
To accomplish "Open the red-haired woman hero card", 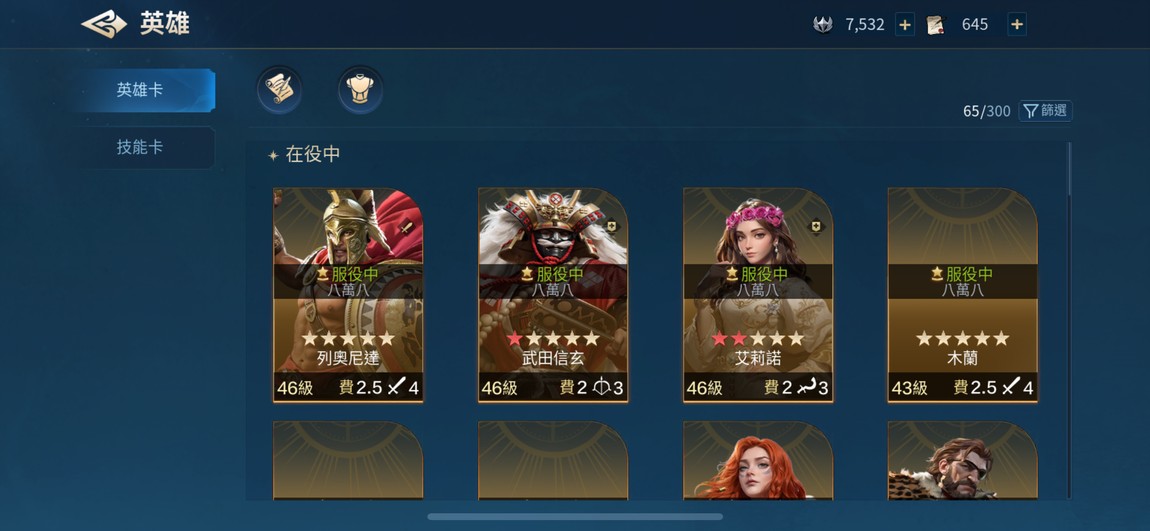I will pyautogui.click(x=758, y=461).
